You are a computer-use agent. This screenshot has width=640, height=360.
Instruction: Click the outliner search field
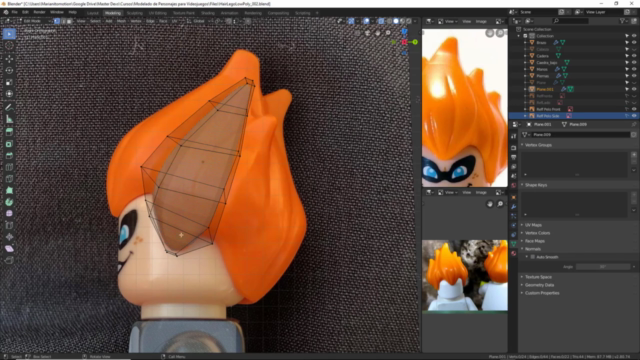click(x=571, y=21)
